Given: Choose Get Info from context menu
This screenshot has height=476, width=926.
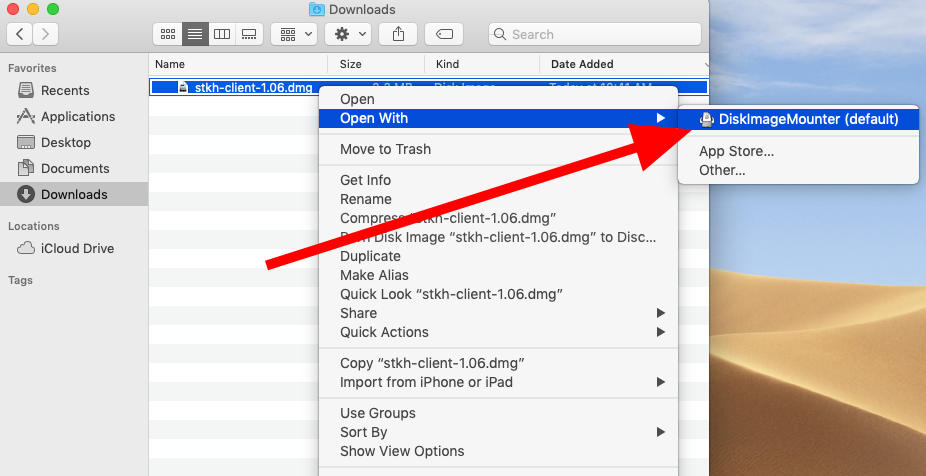Looking at the screenshot, I should (365, 180).
